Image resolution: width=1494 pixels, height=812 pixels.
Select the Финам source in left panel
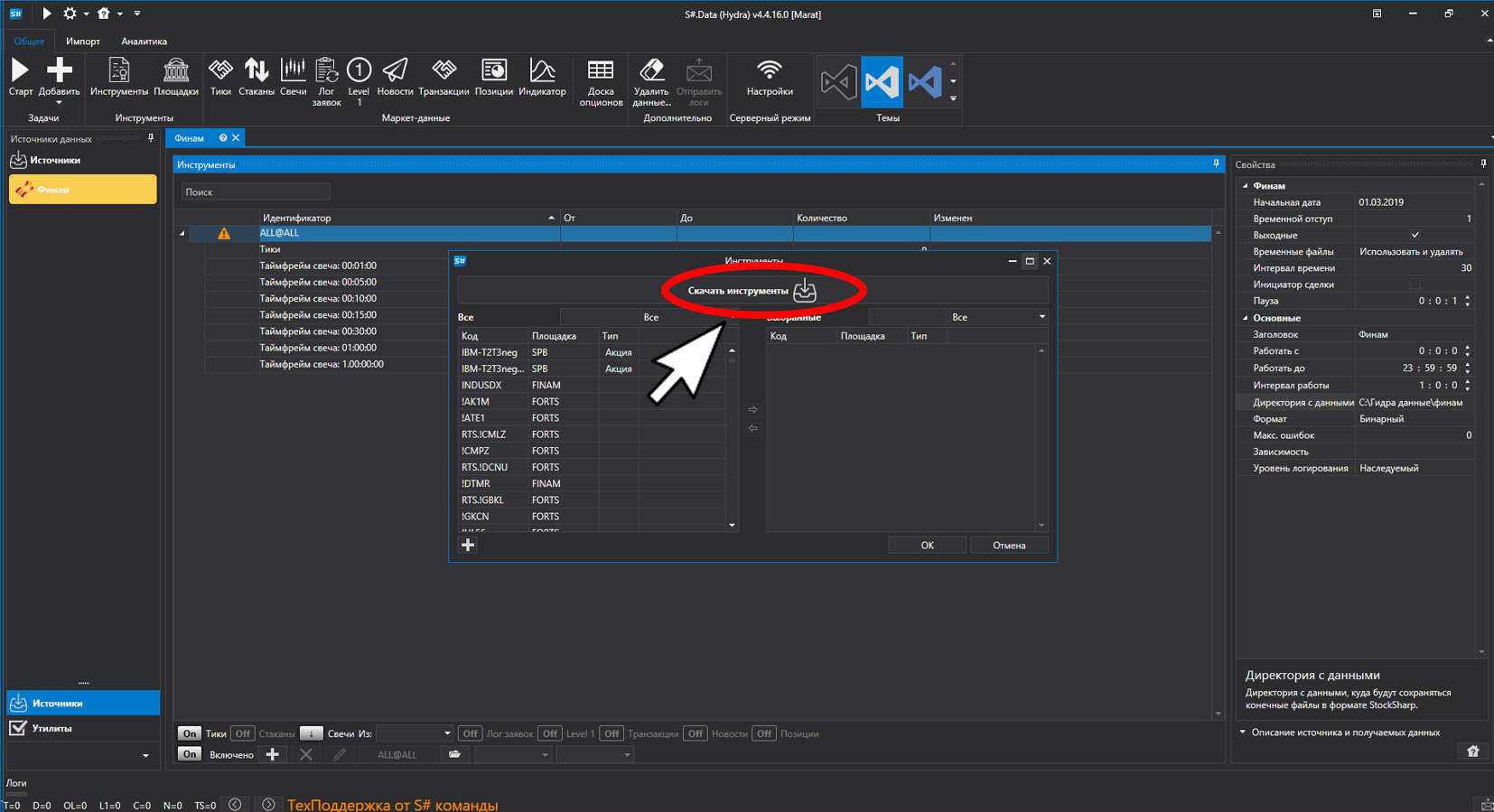click(83, 190)
